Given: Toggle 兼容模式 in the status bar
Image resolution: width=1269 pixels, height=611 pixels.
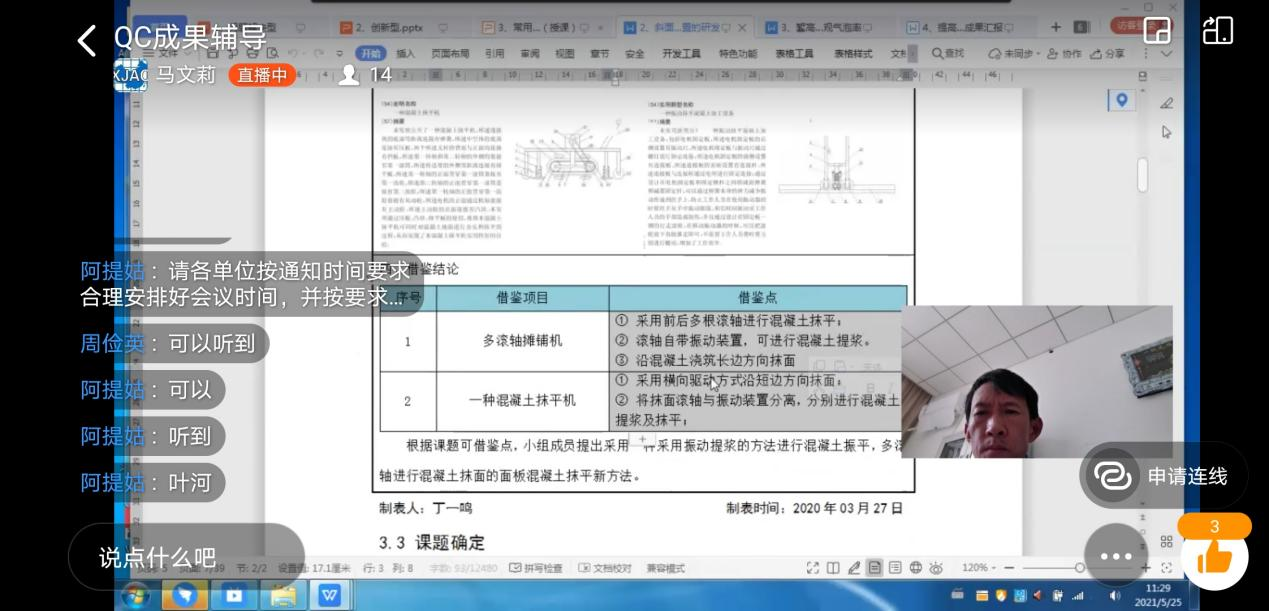Looking at the screenshot, I should [665, 568].
